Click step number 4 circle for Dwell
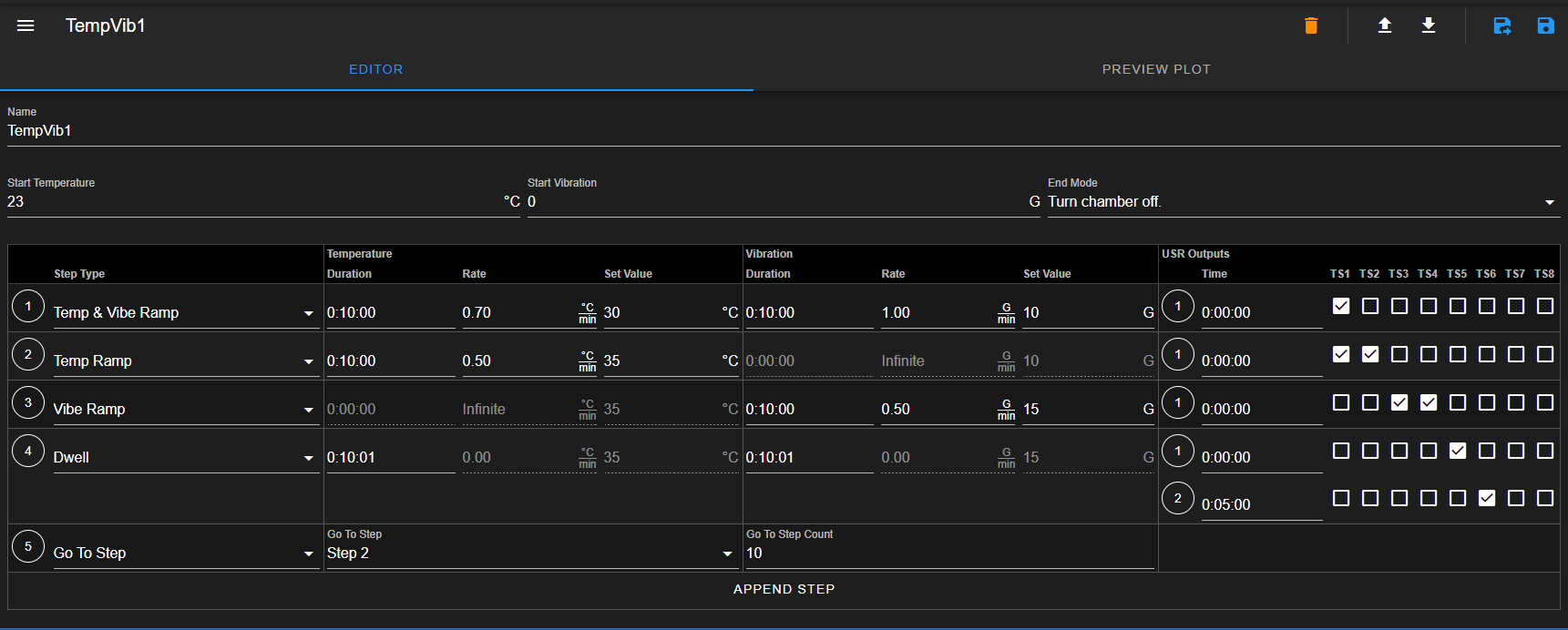 pos(28,451)
